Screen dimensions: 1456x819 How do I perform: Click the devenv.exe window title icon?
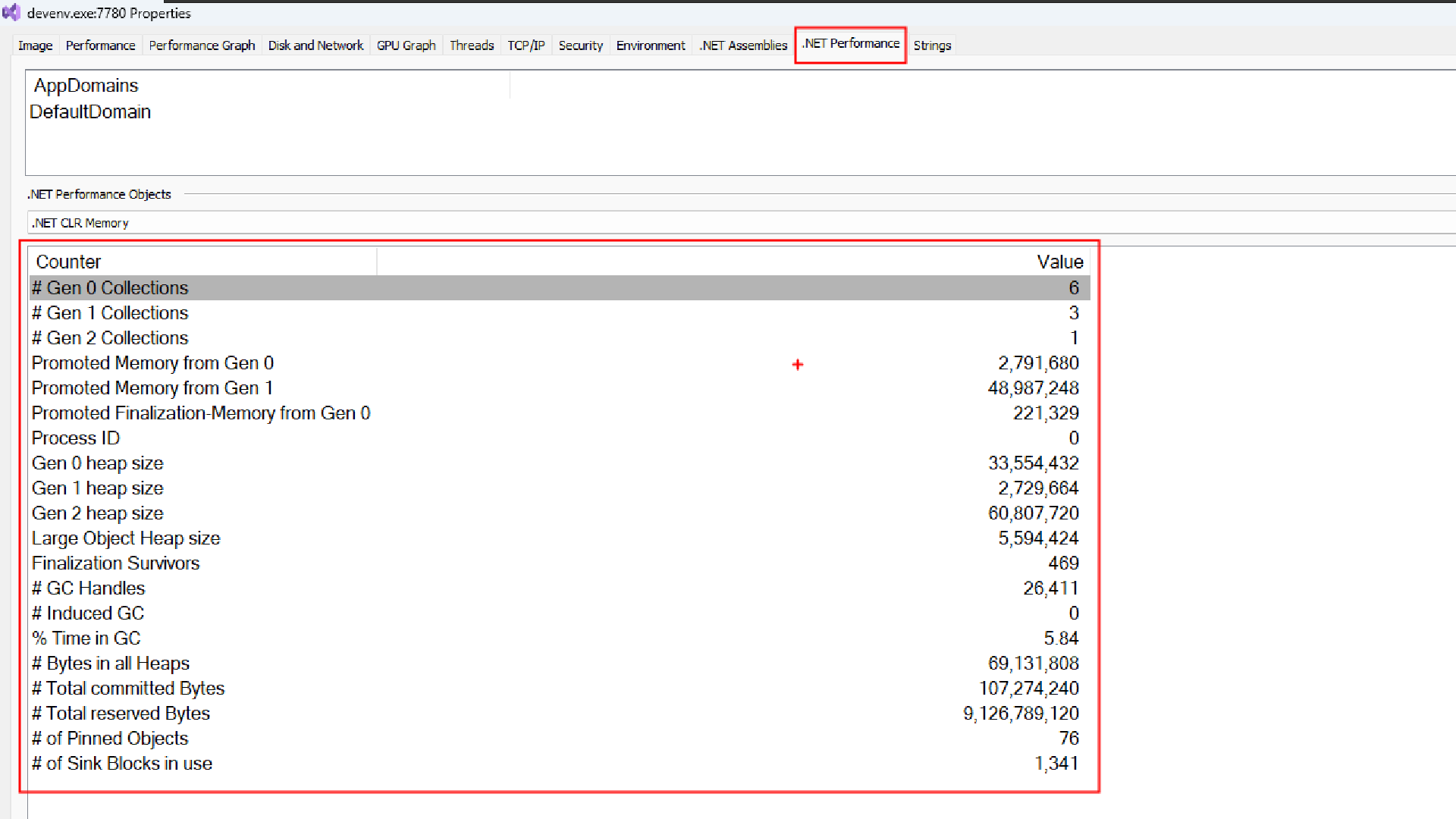[11, 13]
